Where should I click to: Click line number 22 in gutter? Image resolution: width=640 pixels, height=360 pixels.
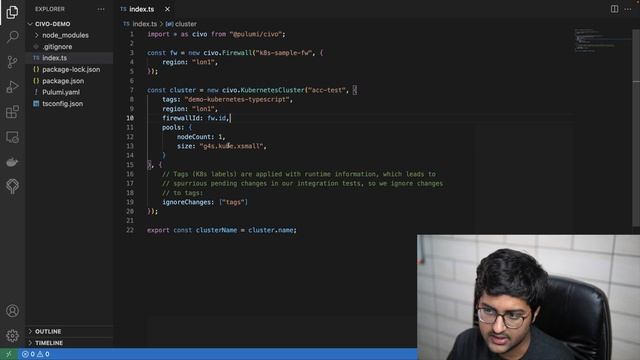pyautogui.click(x=130, y=230)
